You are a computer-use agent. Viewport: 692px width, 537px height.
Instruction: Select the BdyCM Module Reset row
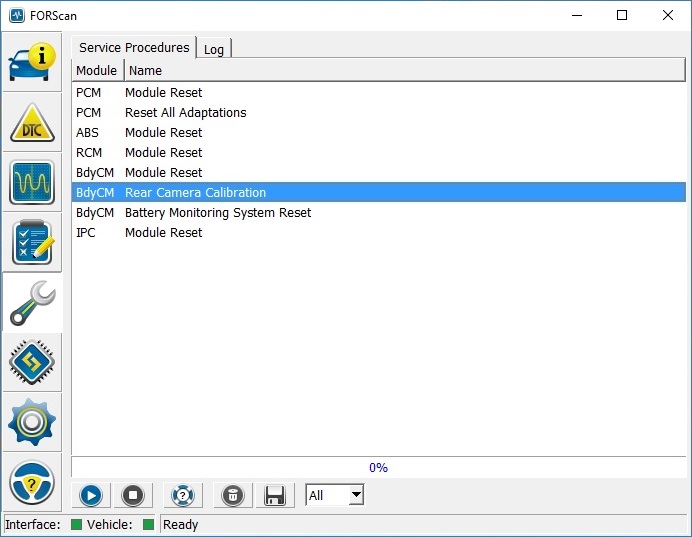pyautogui.click(x=379, y=173)
